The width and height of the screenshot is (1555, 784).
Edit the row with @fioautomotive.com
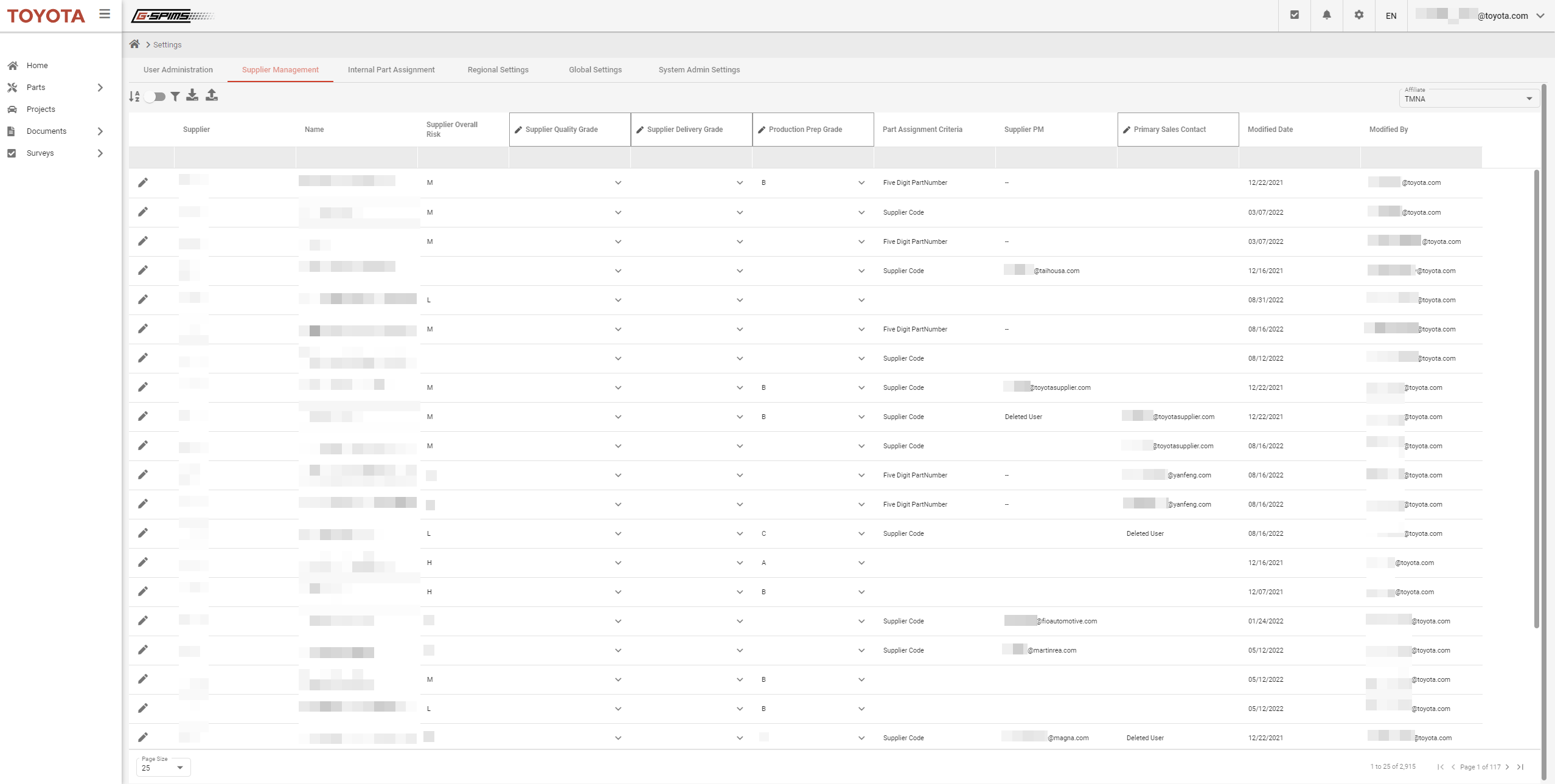click(143, 620)
